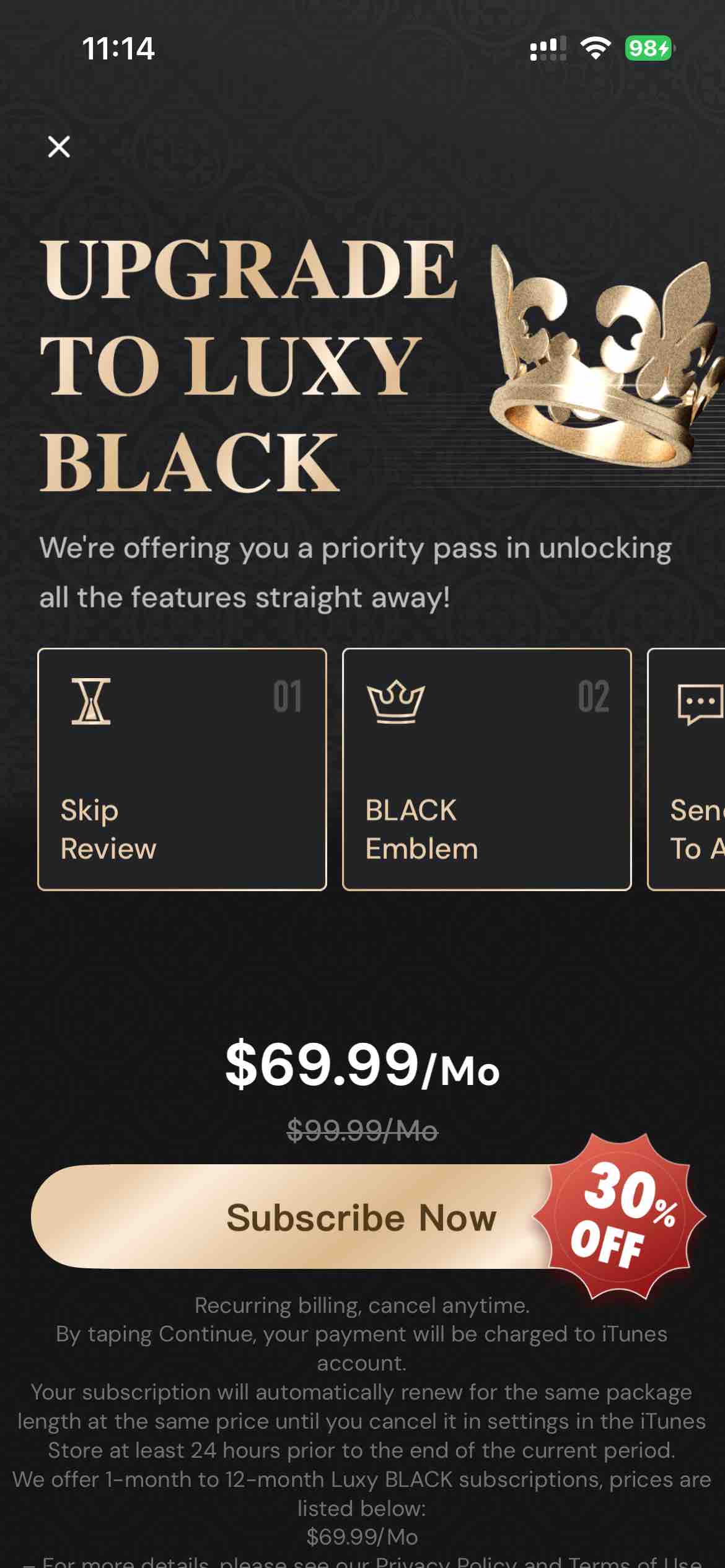
Task: Tap the hourglass icon on Skip Review
Action: click(91, 701)
